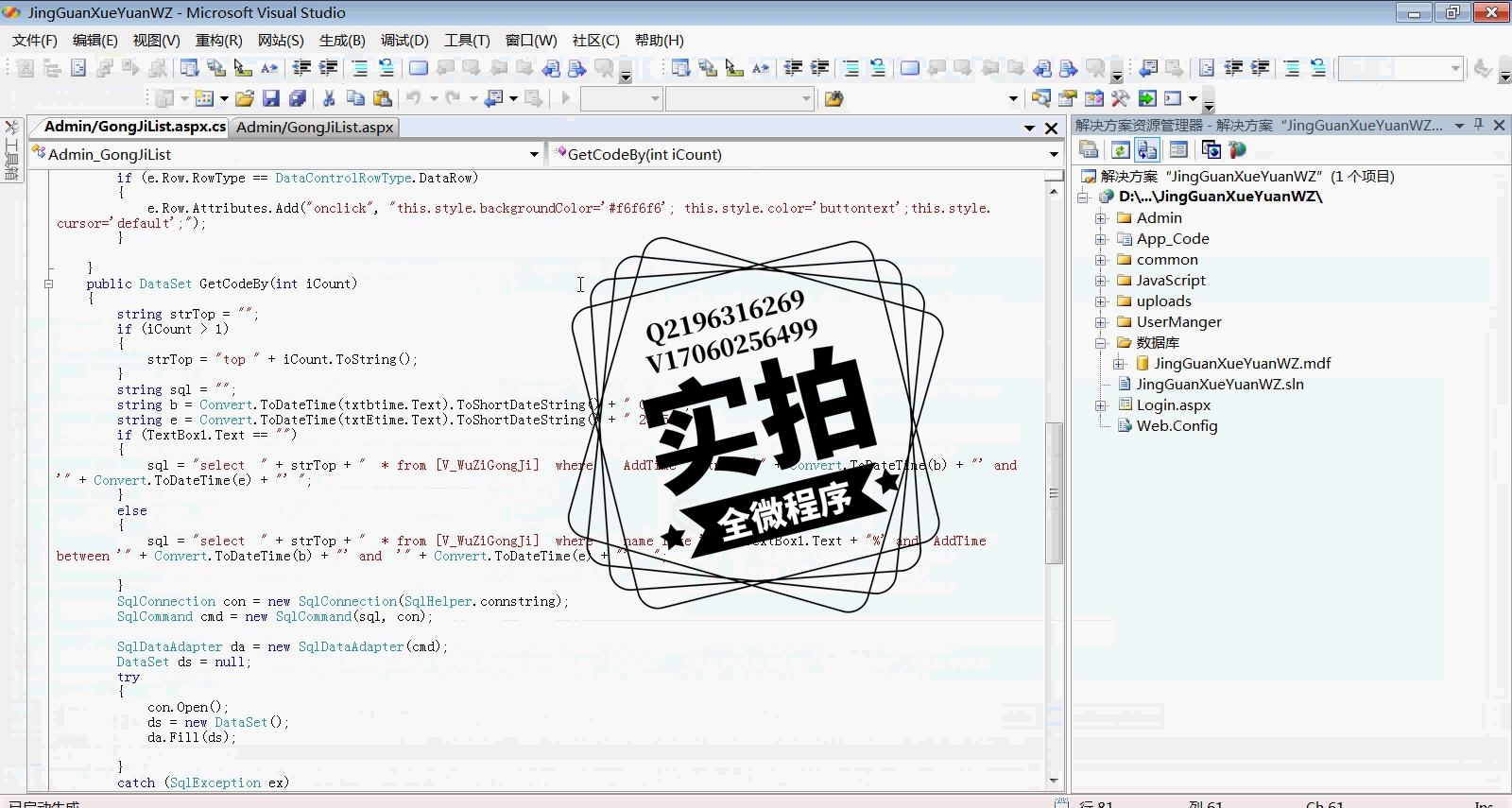This screenshot has height=808, width=1512.
Task: Select the JavaScript folder in tree
Action: 1171,281
